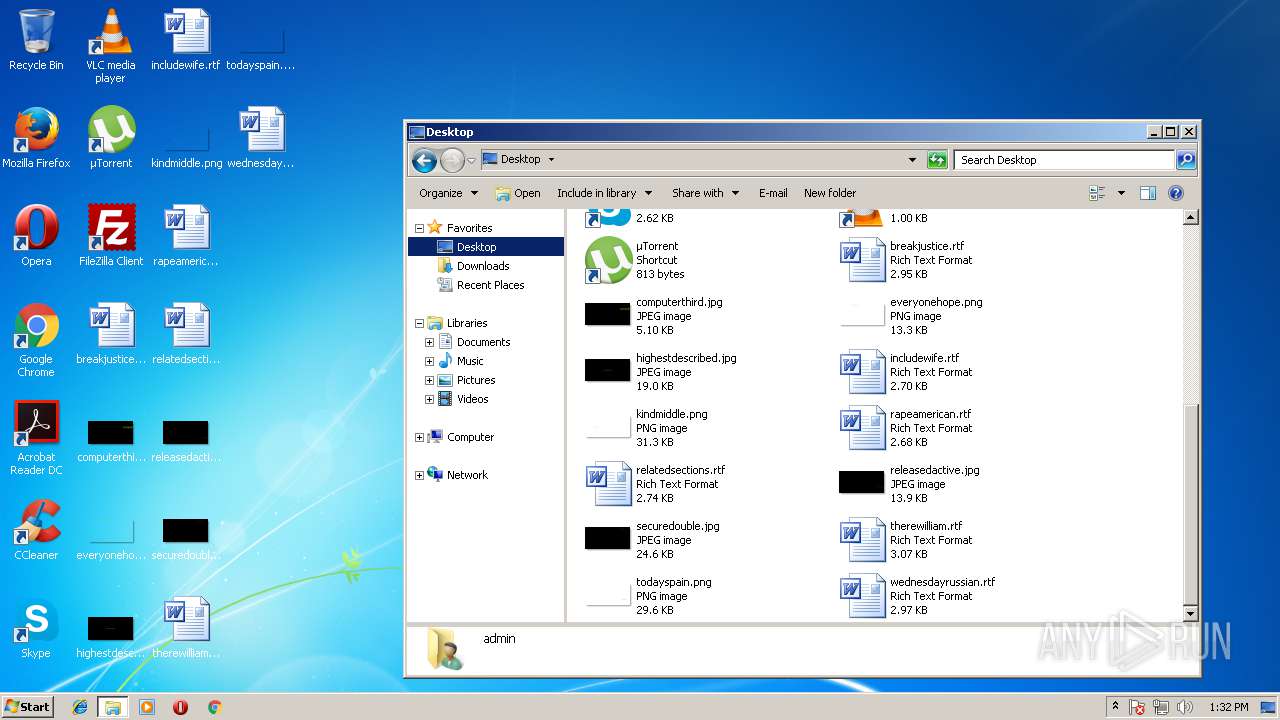Select securedouble.jpg thumbnail in file list
Screen dimensions: 1280x720
click(x=608, y=538)
